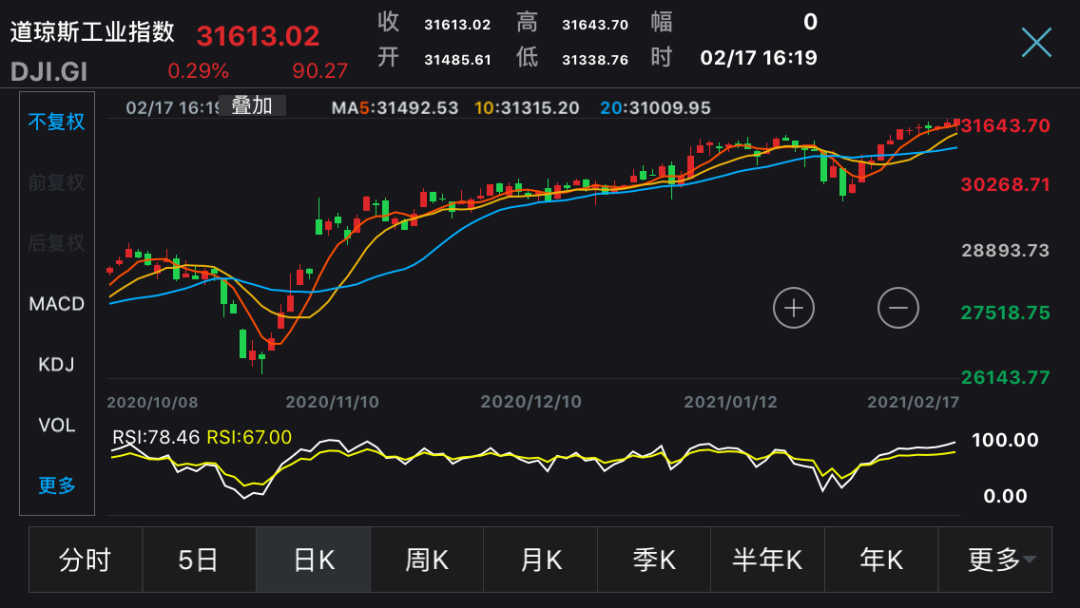Select 前复权 forward-adjusted price mode
Viewport: 1080px width, 608px height.
(56, 182)
